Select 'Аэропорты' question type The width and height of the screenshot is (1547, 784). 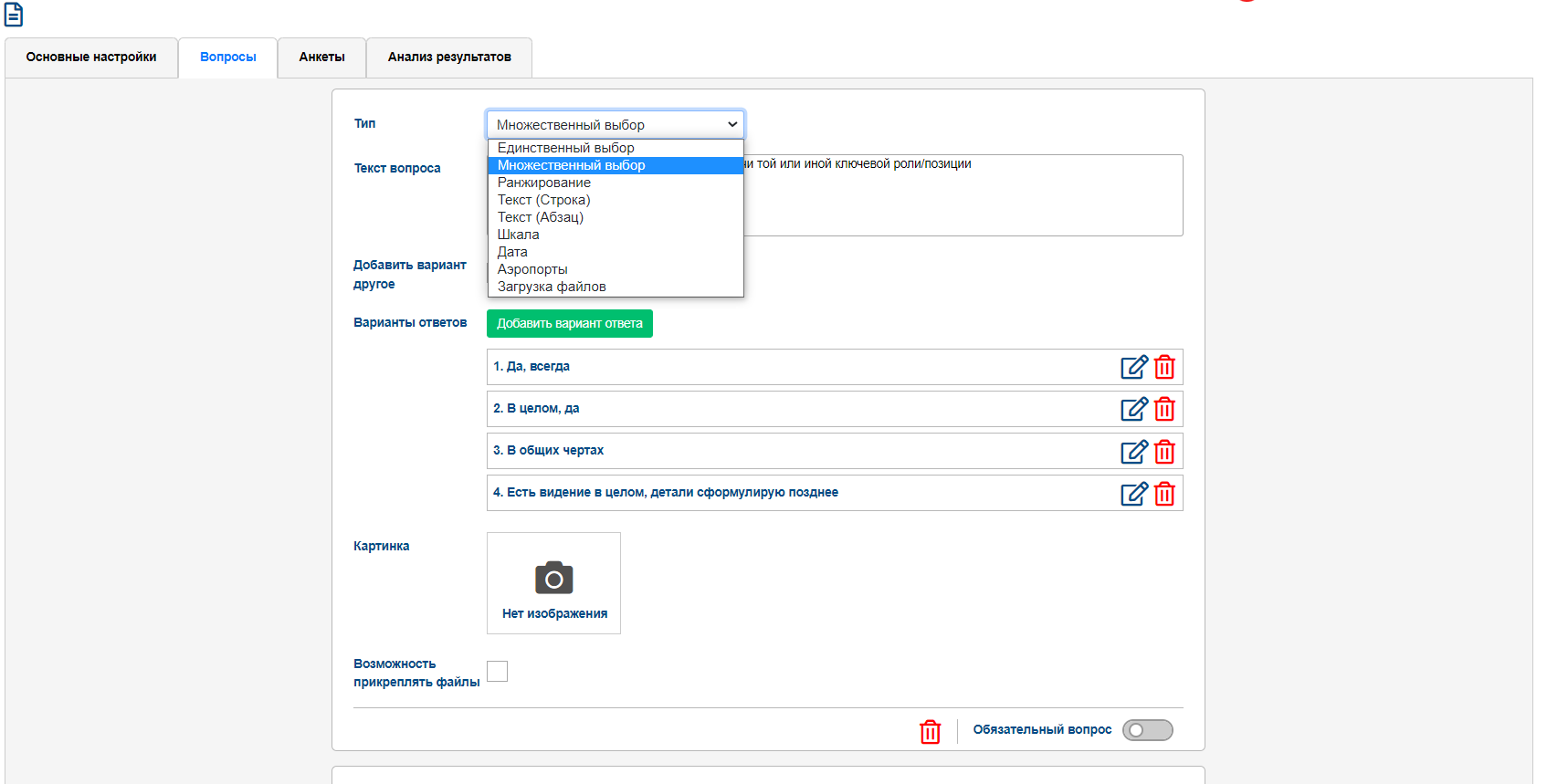pos(616,269)
